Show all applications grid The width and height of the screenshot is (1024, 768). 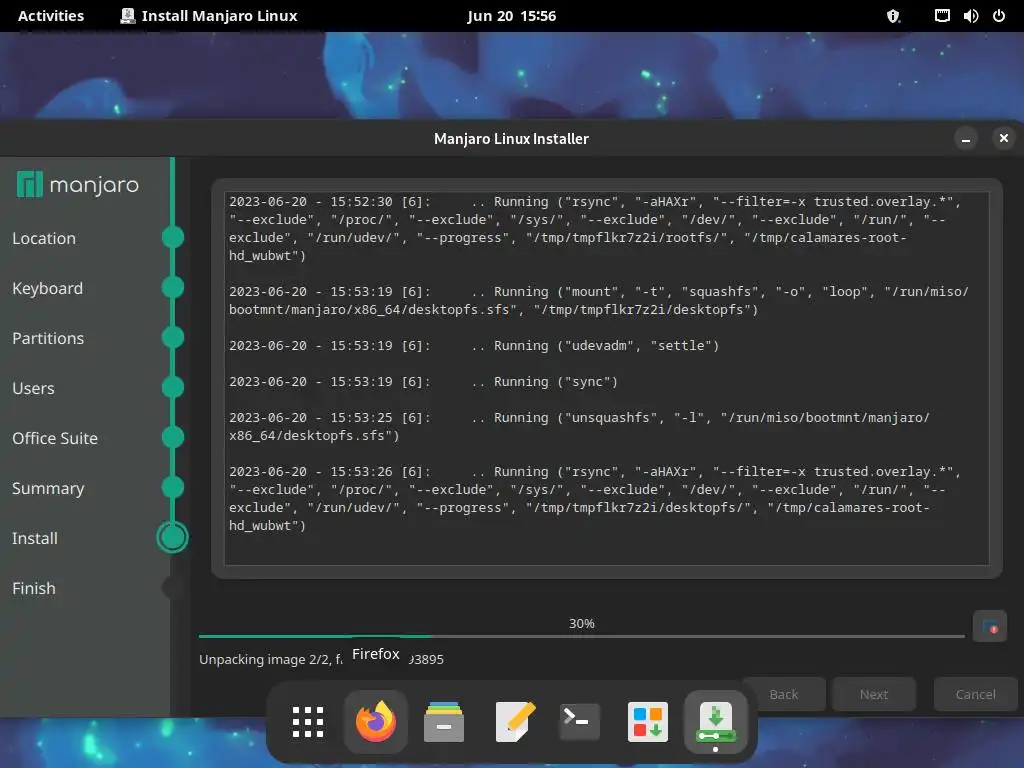308,722
